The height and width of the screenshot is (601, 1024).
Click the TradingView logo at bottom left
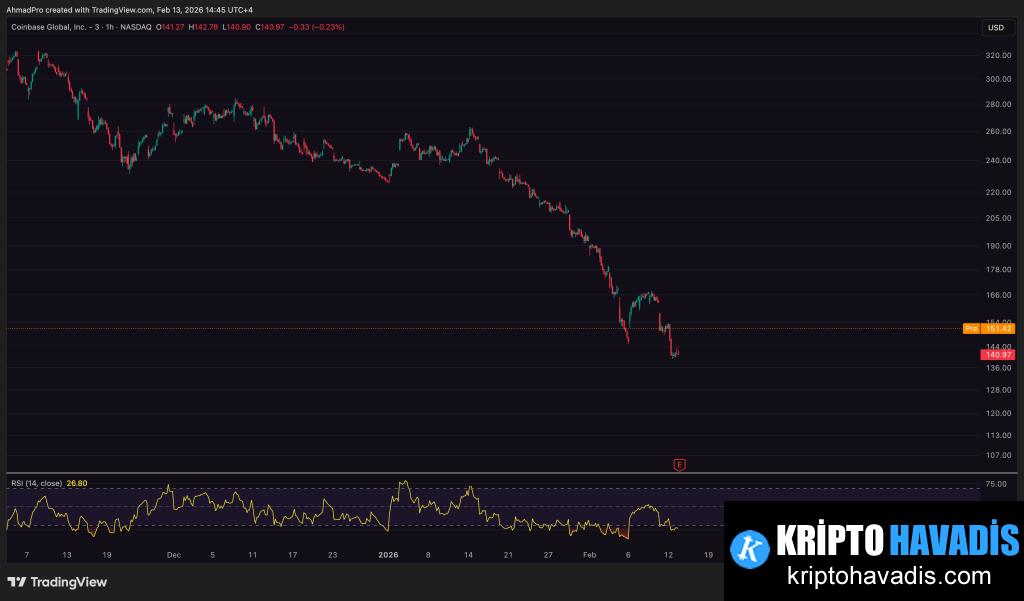(57, 582)
